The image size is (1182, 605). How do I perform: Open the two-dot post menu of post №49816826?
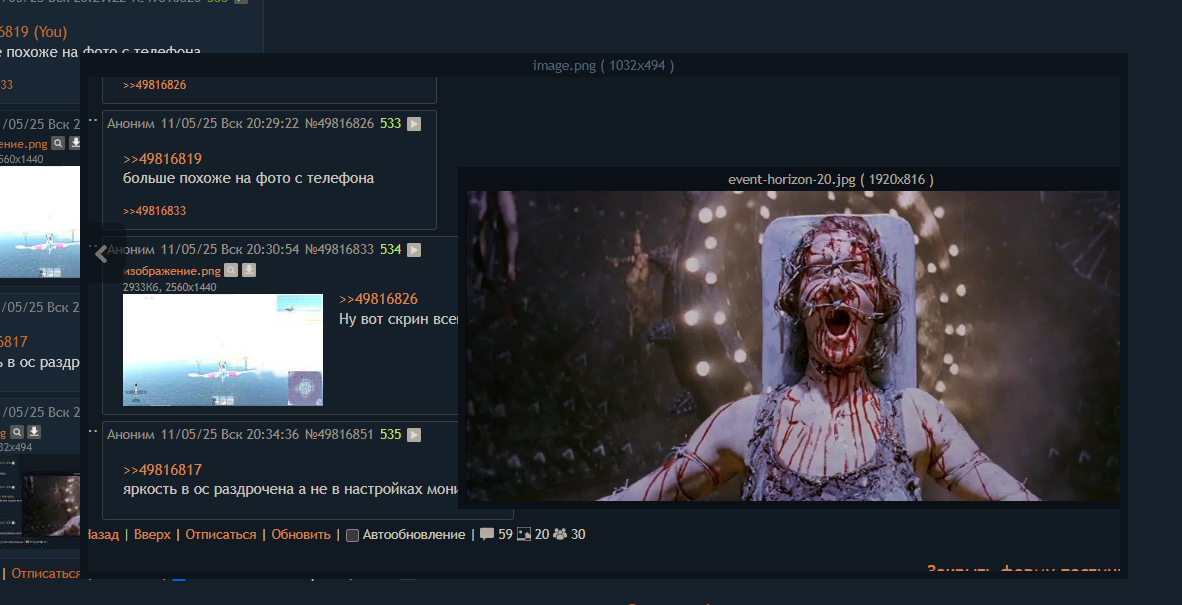click(x=93, y=120)
